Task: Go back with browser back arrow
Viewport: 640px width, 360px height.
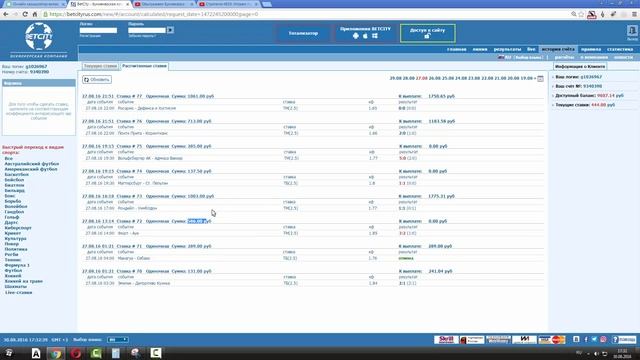Action: (x=6, y=14)
